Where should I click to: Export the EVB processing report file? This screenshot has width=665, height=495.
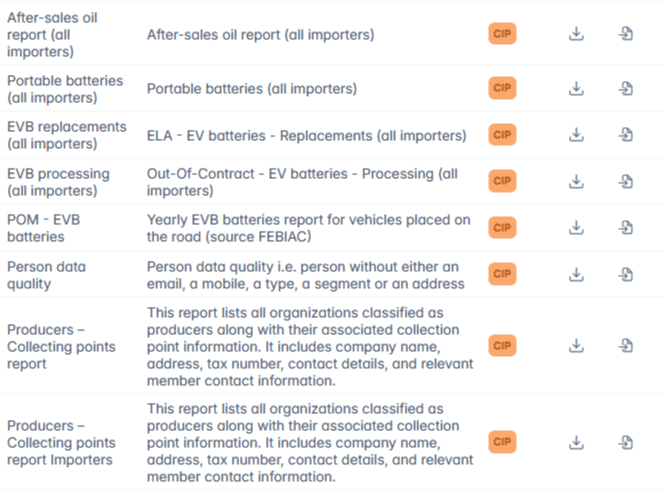pos(626,181)
